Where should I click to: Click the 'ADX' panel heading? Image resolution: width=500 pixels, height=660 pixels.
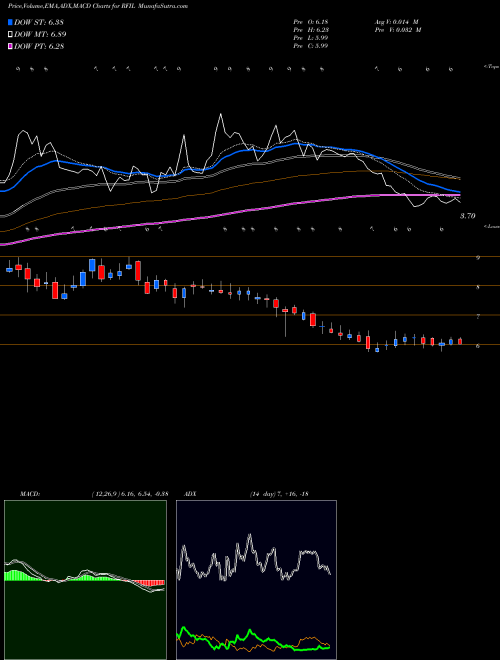[190, 494]
